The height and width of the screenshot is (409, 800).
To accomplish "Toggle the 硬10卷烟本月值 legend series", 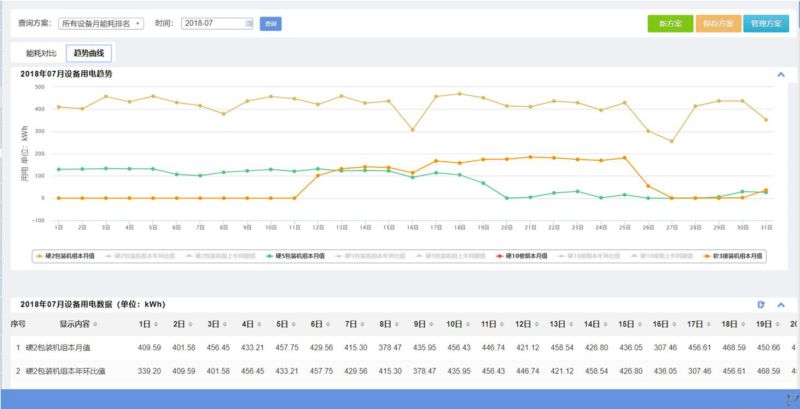I will pos(525,256).
